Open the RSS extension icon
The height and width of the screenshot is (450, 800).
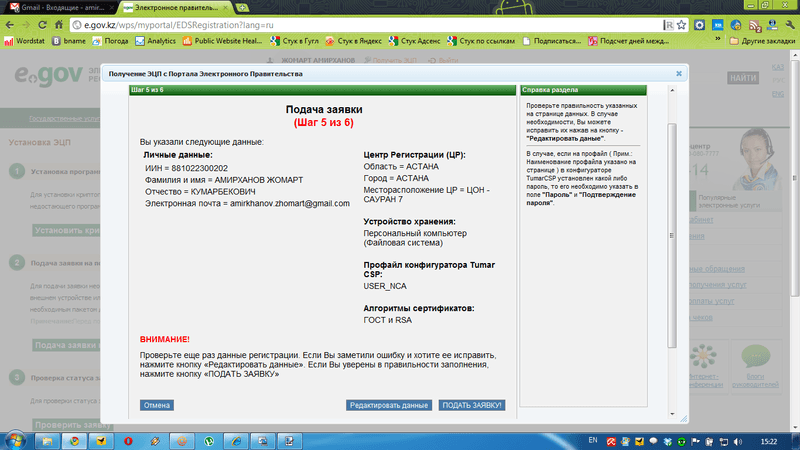coord(755,25)
